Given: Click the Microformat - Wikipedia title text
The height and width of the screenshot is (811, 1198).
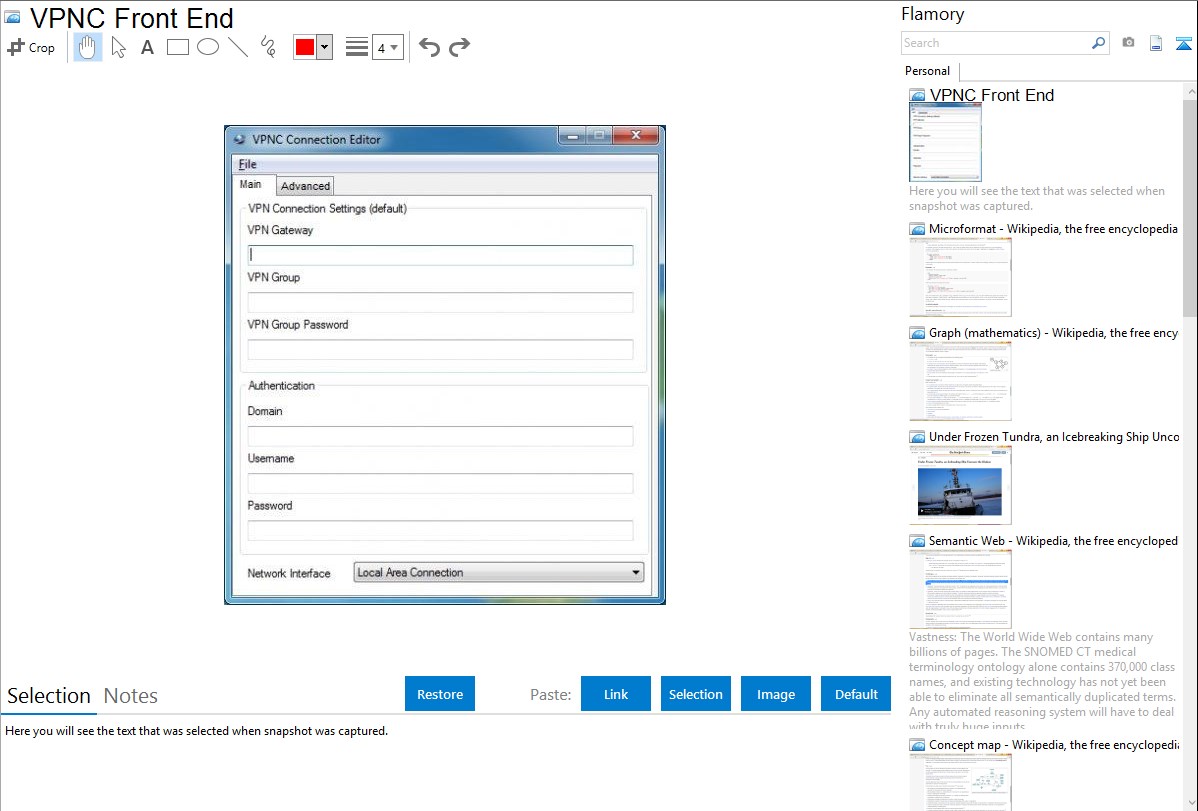Looking at the screenshot, I should [1053, 229].
